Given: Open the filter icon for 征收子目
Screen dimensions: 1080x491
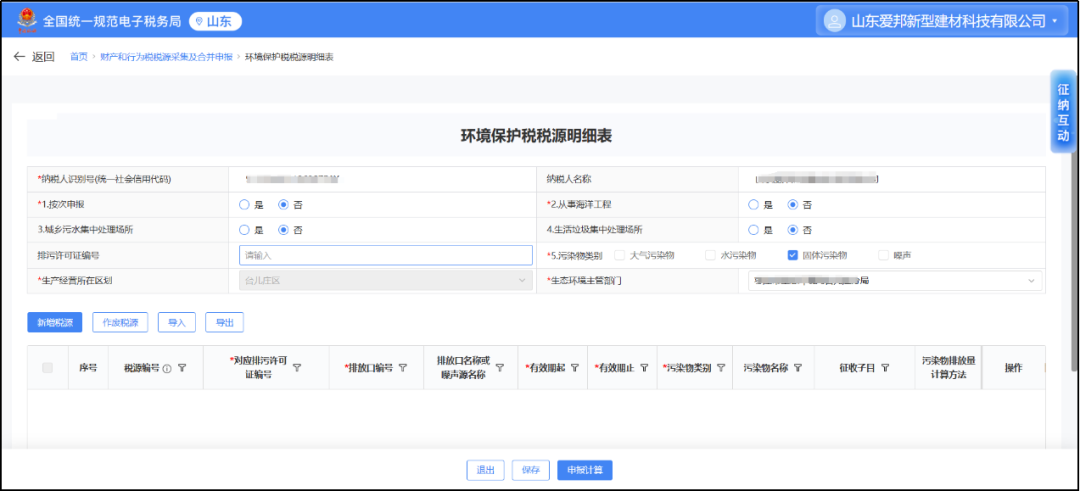Looking at the screenshot, I should pyautogui.click(x=884, y=368).
